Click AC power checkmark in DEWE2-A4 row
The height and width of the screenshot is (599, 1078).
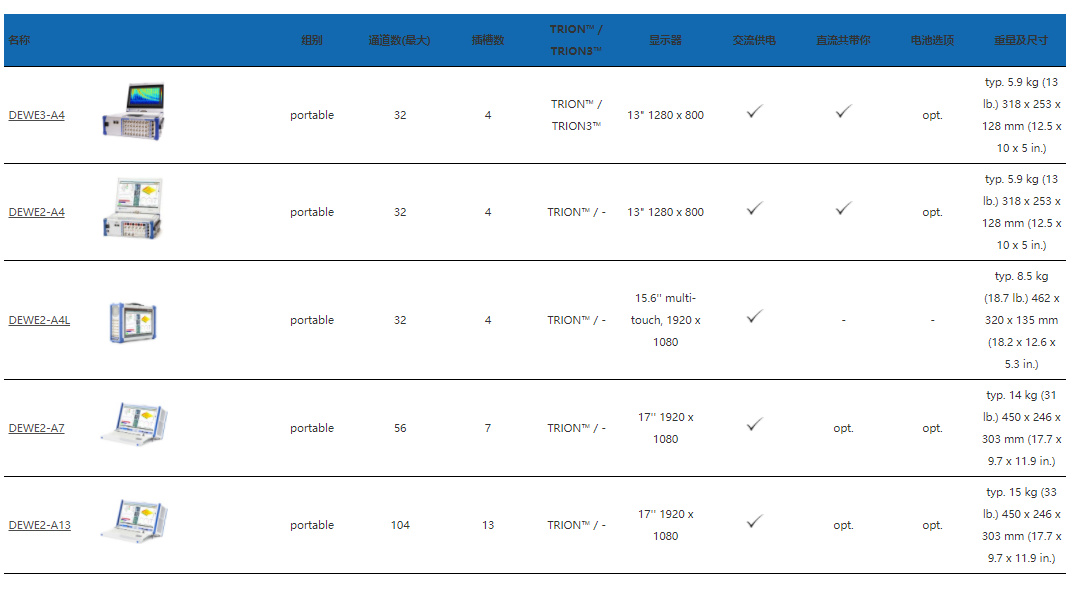point(755,208)
